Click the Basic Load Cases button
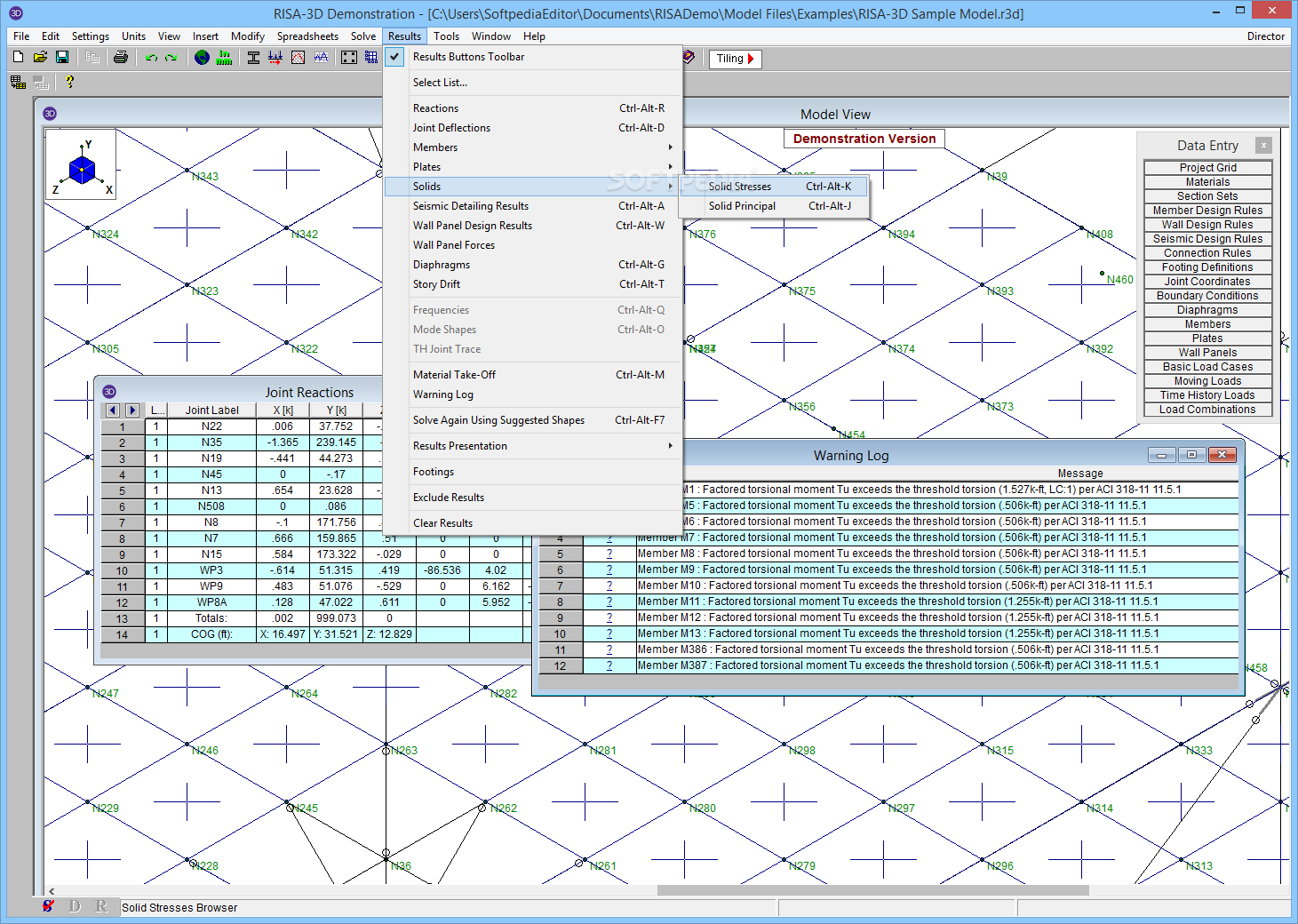 [1207, 367]
